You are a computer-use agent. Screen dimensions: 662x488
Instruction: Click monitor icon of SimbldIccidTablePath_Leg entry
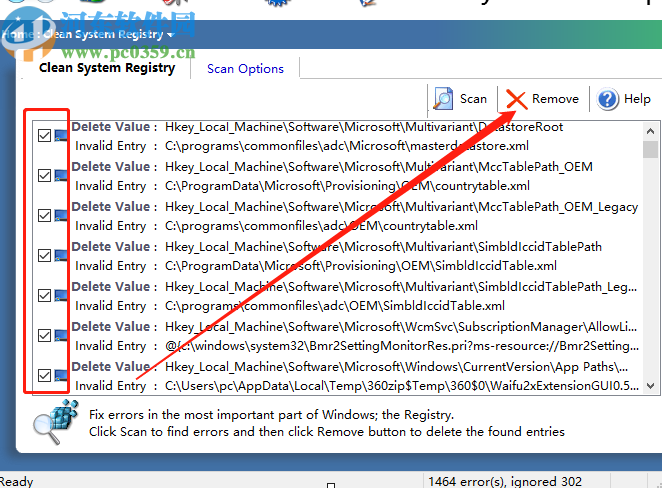click(x=61, y=296)
